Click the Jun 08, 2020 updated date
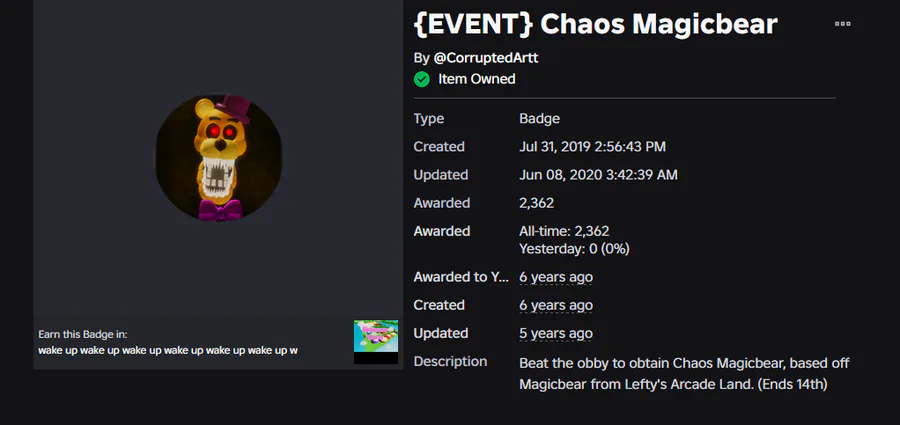900x425 pixels. pos(598,175)
